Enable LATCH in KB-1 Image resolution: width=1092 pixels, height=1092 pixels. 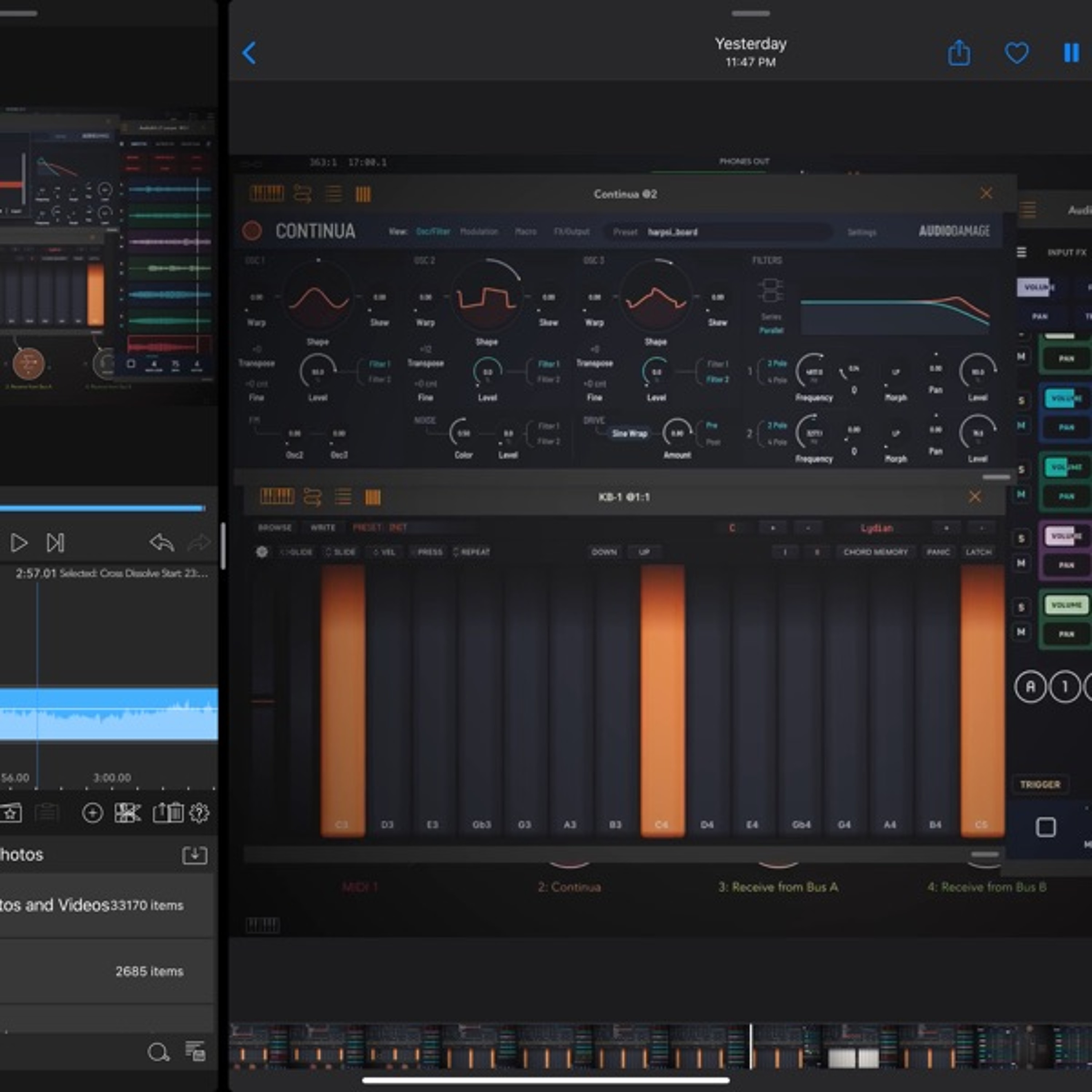978,552
